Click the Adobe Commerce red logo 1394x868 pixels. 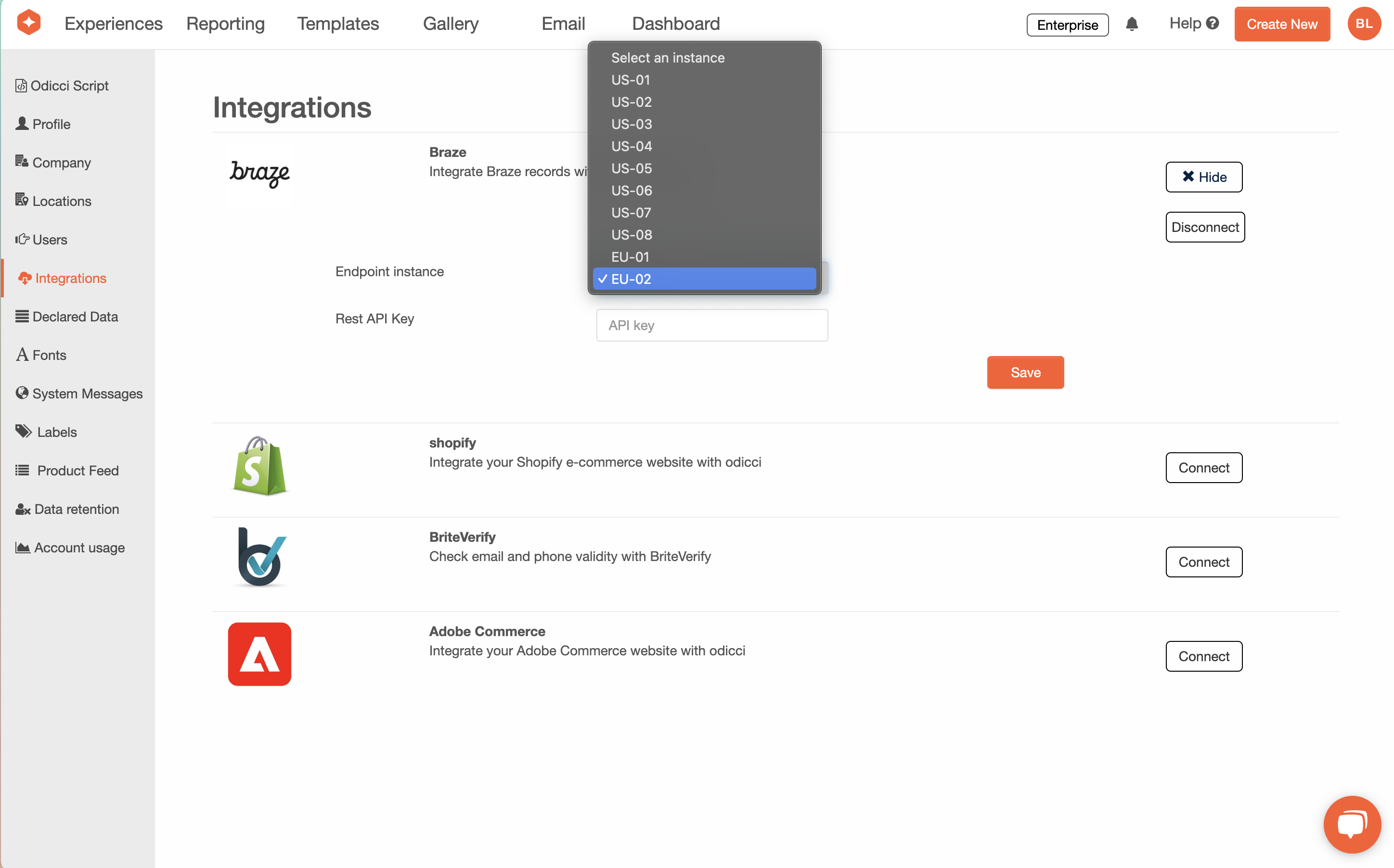[x=259, y=654]
